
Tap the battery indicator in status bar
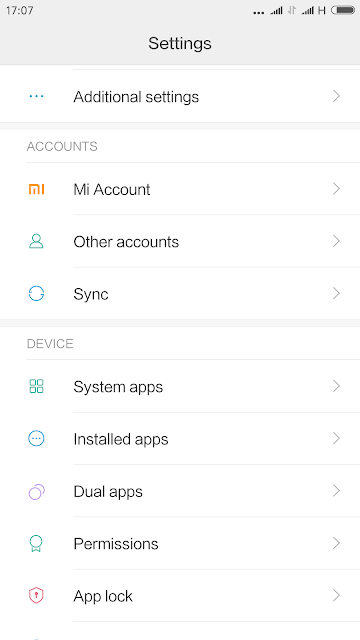pos(343,10)
